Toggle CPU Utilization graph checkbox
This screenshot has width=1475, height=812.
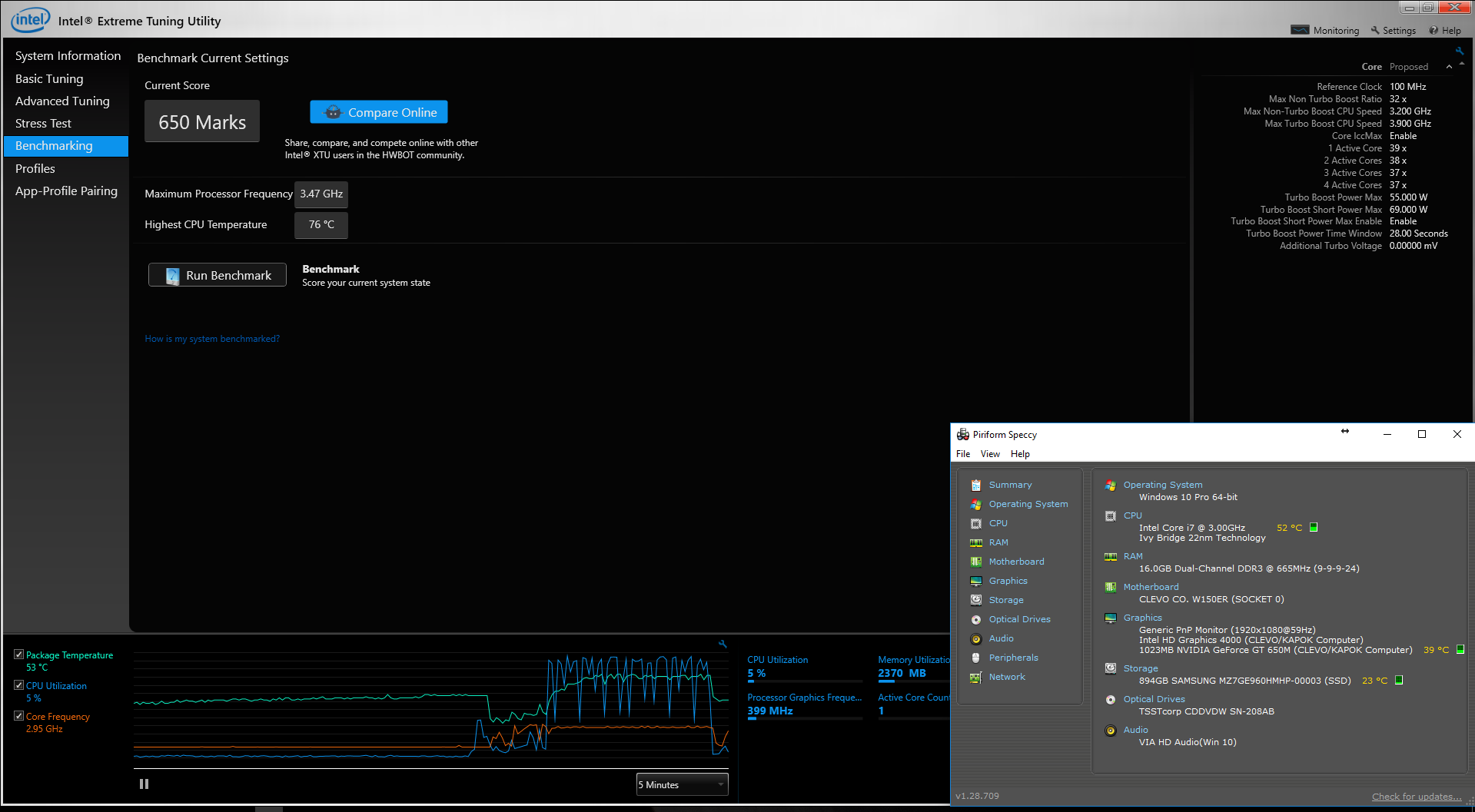18,685
